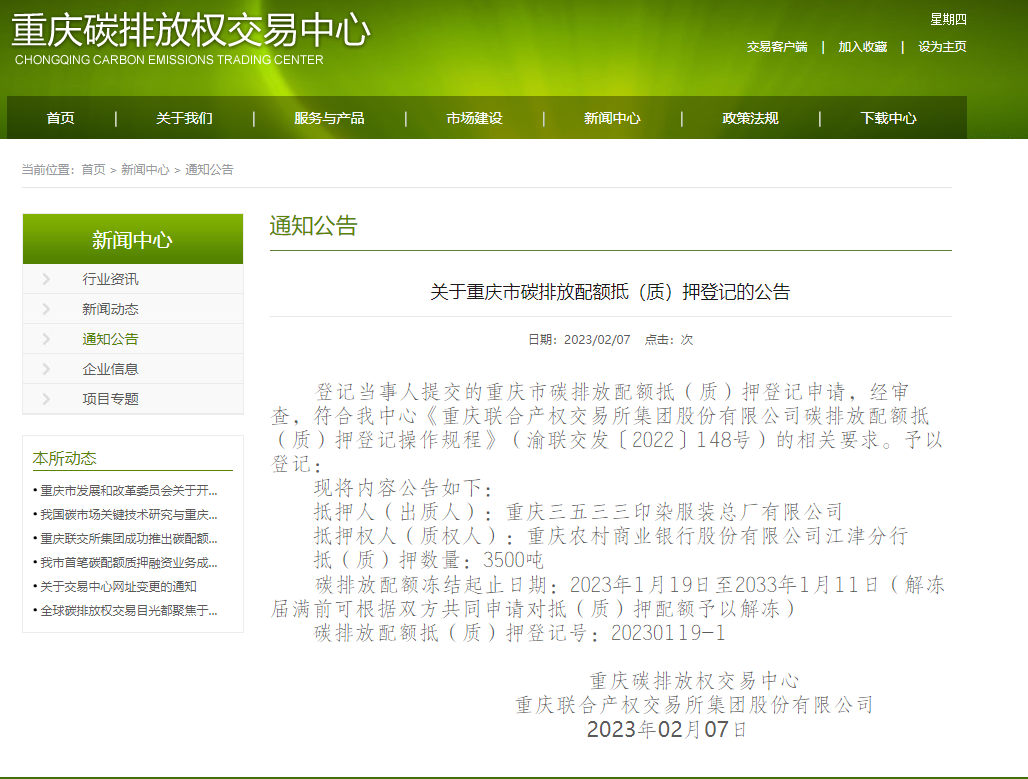
Task: Click the date text 2023/02/07
Action: 597,340
